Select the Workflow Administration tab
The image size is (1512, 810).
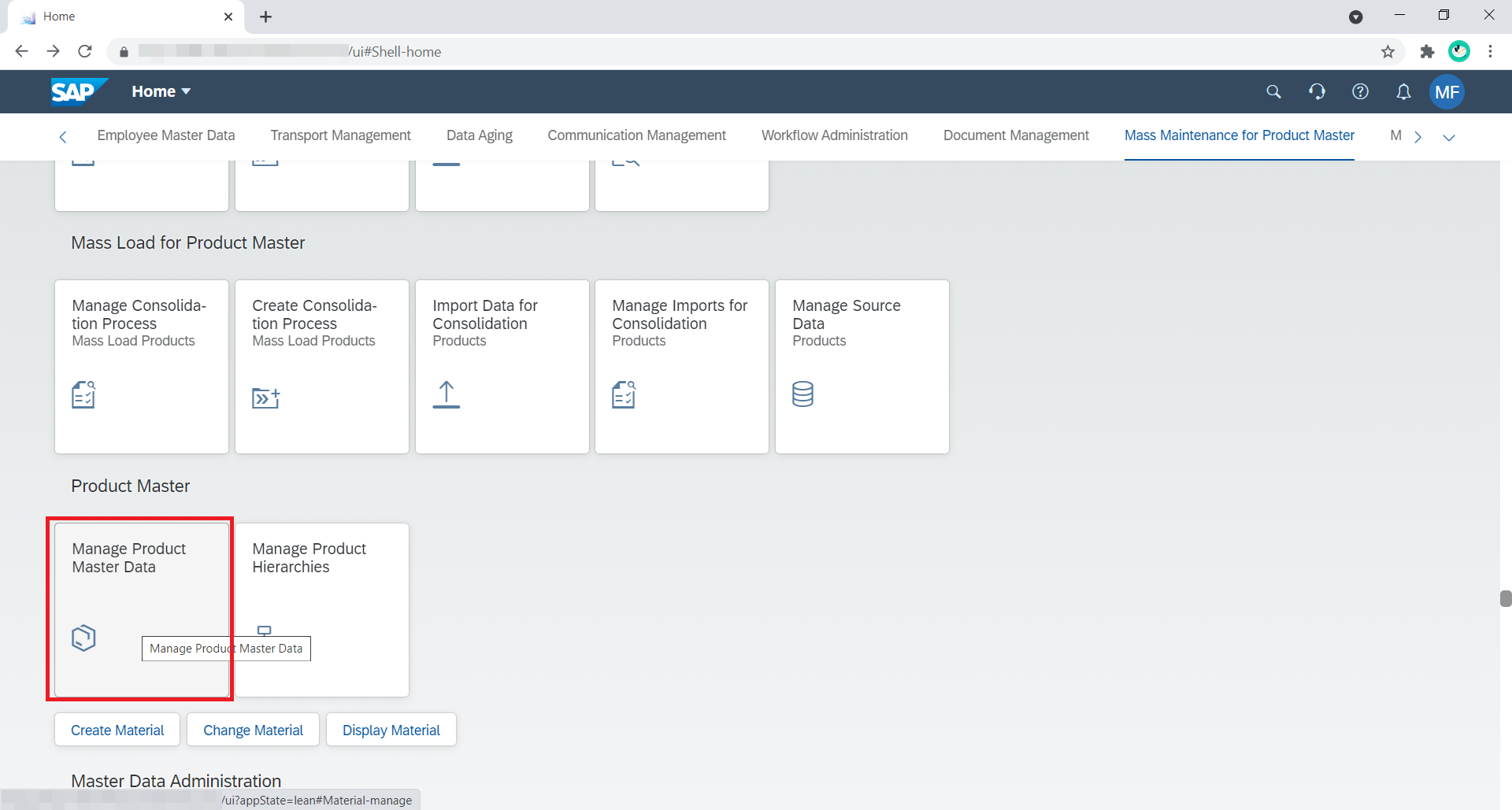[x=834, y=135]
